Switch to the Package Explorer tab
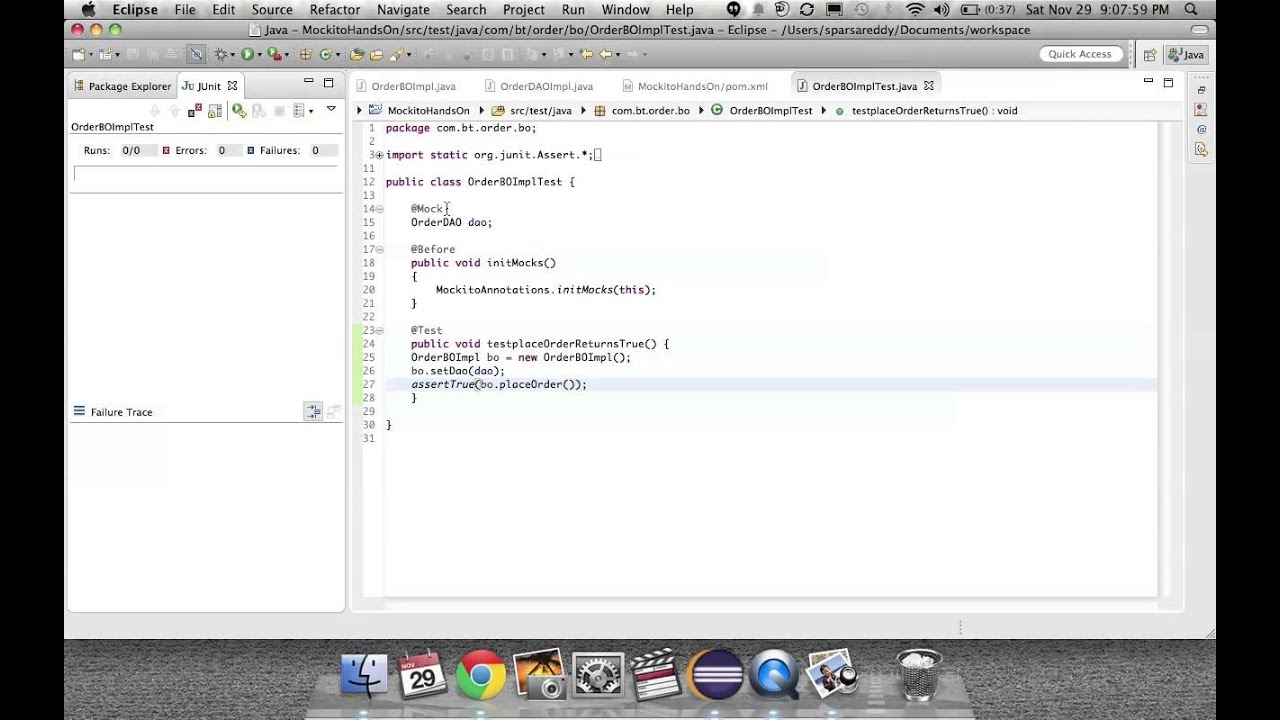The height and width of the screenshot is (720, 1280). tap(122, 86)
